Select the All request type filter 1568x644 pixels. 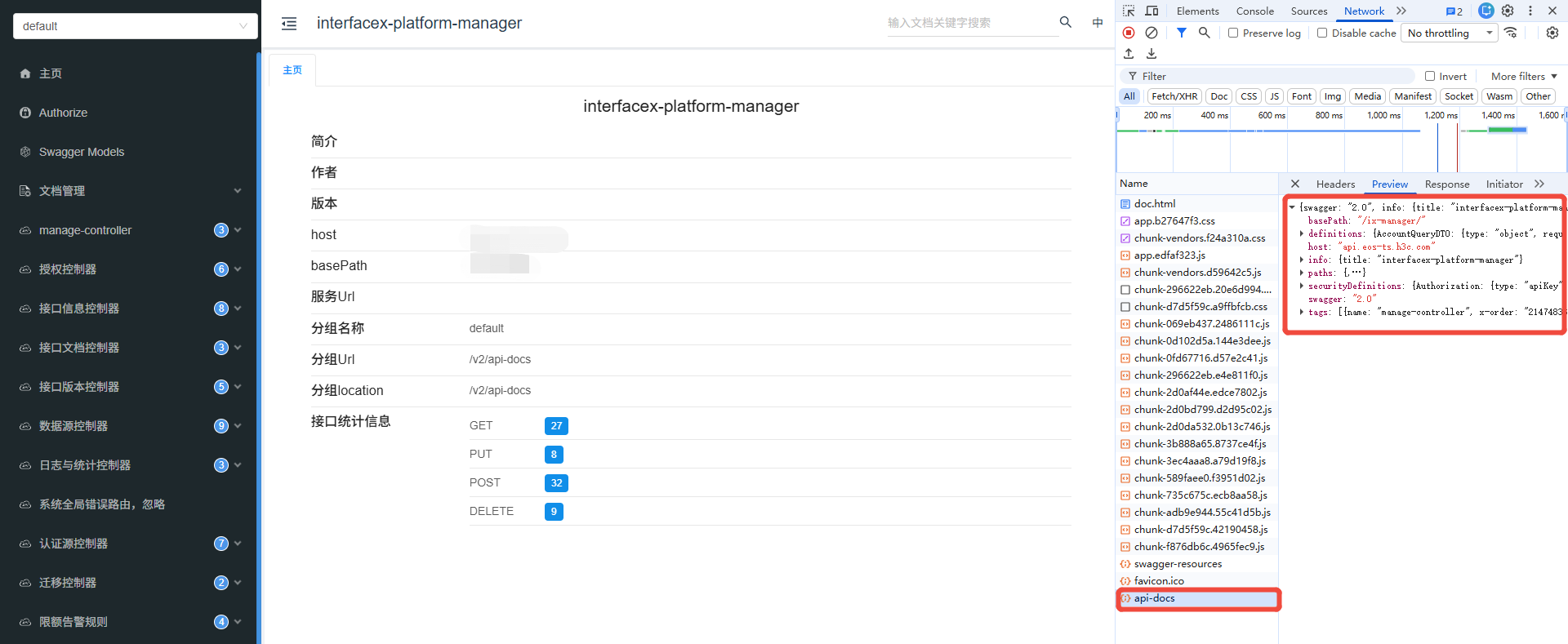pos(1129,96)
